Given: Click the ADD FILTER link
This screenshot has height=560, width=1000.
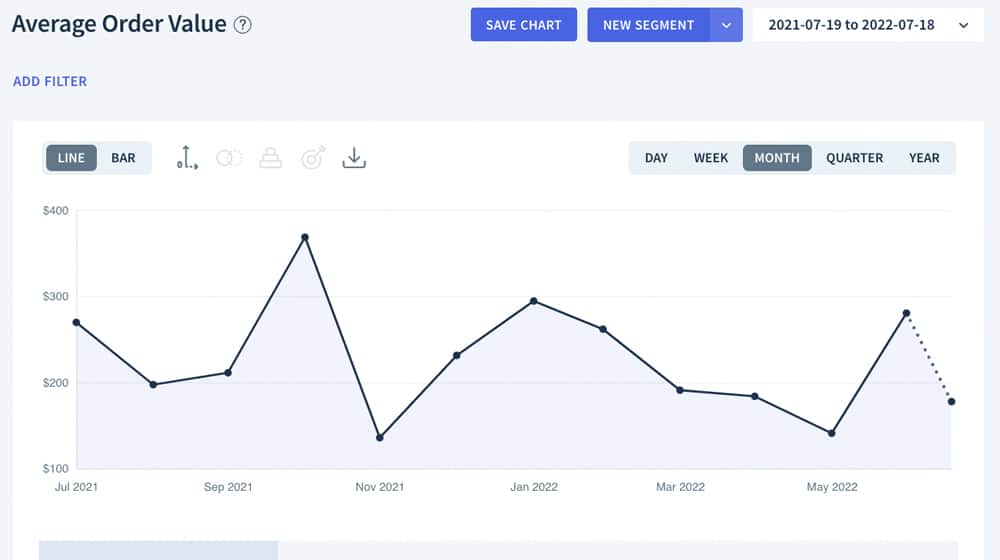Looking at the screenshot, I should 50,81.
